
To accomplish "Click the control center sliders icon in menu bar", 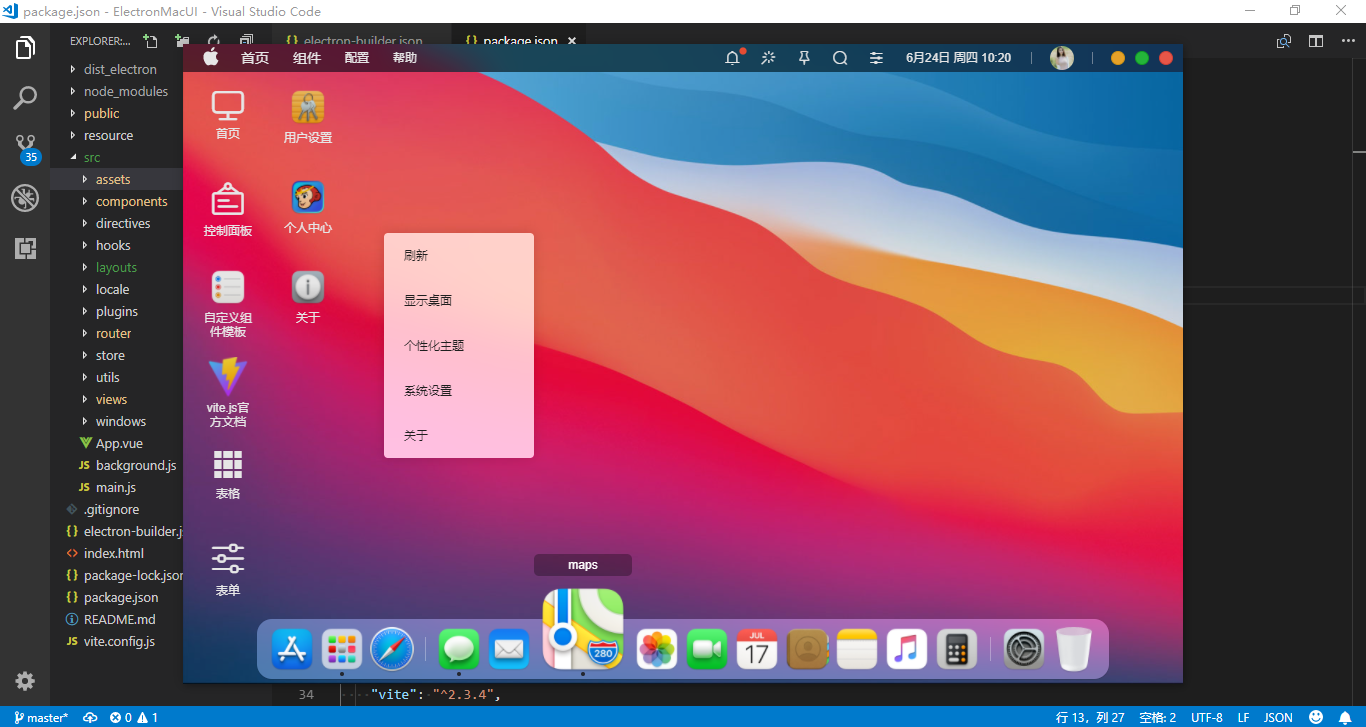I will (876, 57).
